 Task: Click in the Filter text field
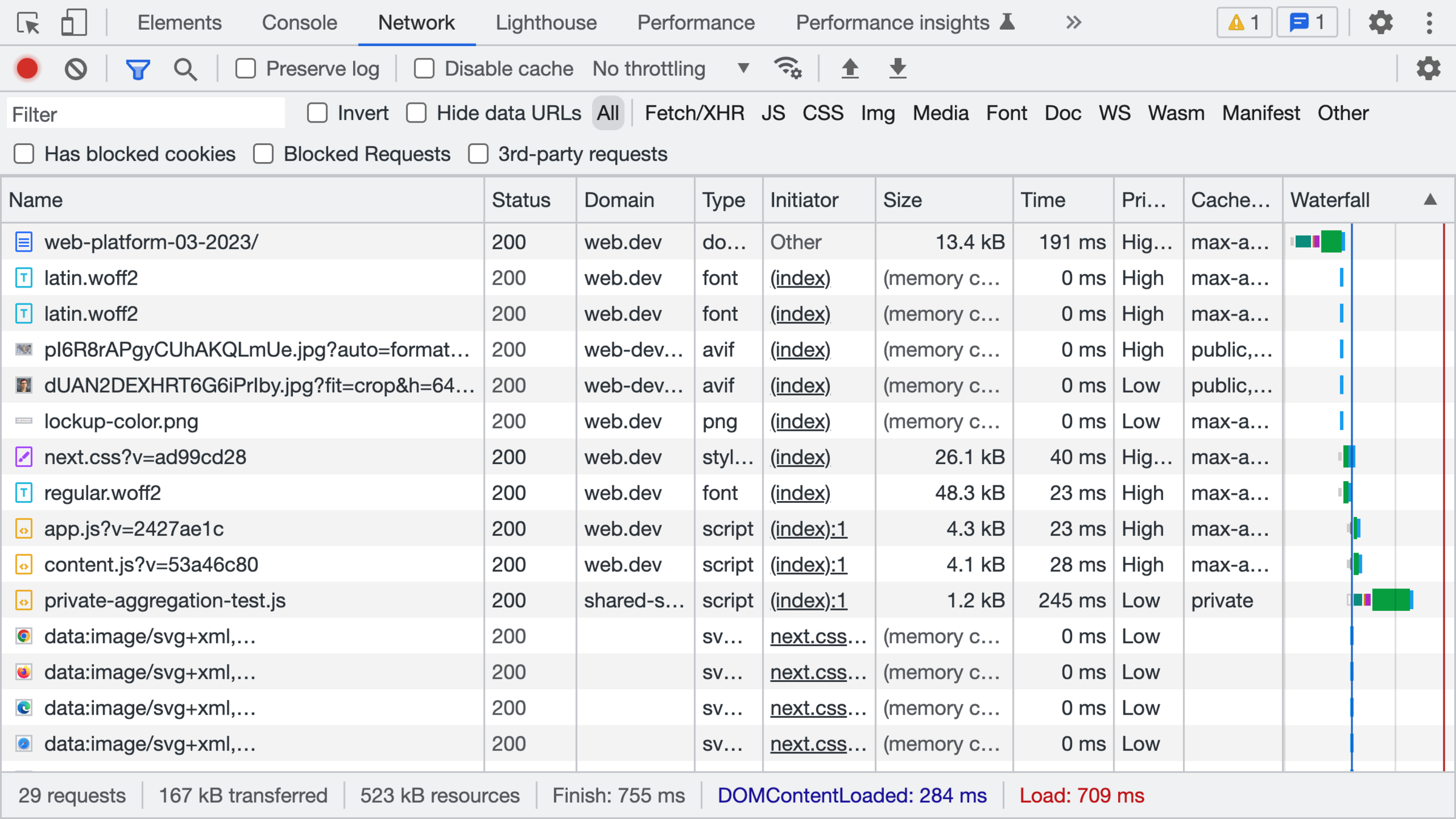[x=146, y=114]
